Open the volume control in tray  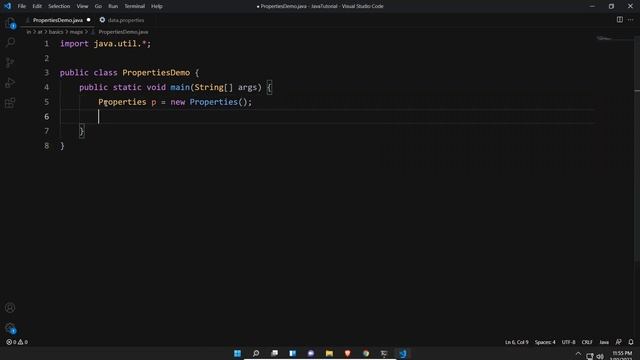point(600,356)
